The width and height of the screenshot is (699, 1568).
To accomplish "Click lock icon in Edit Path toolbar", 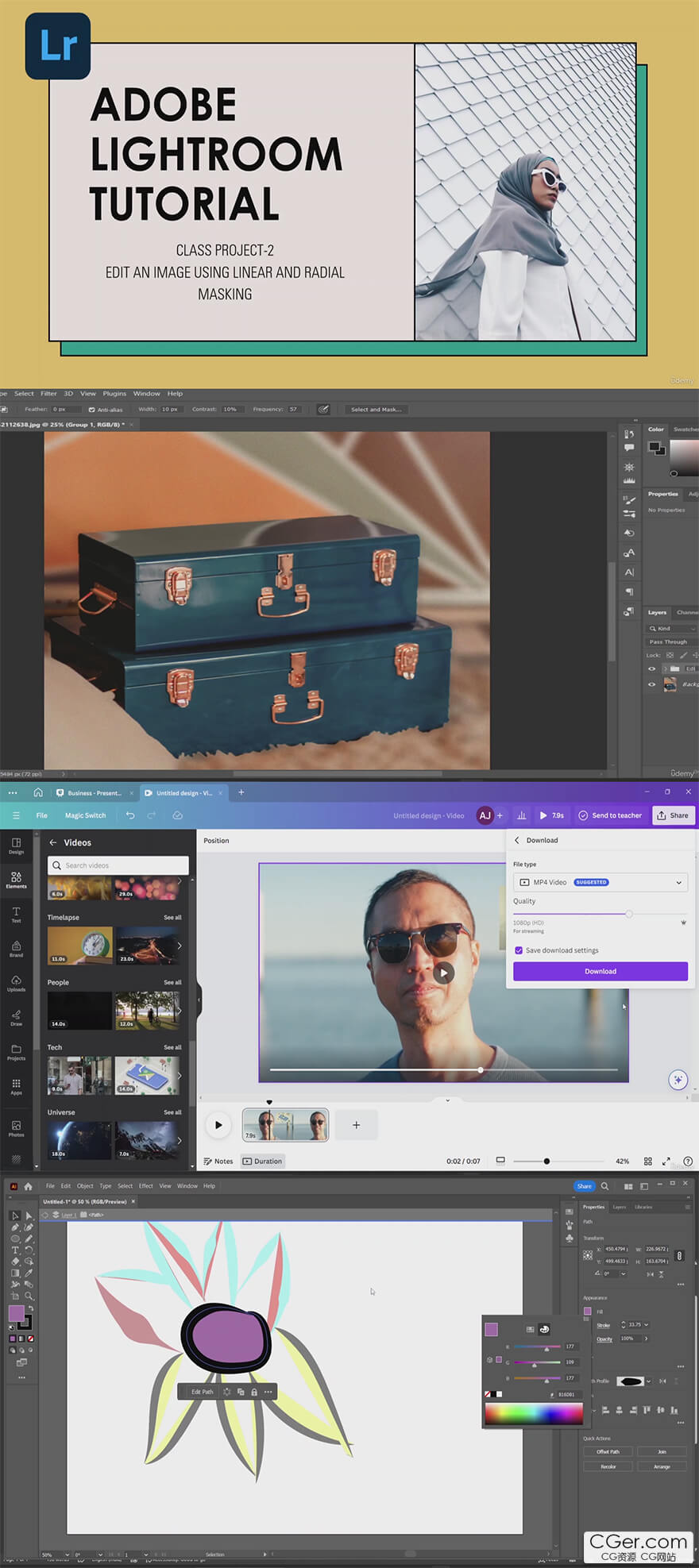I will pyautogui.click(x=254, y=1392).
